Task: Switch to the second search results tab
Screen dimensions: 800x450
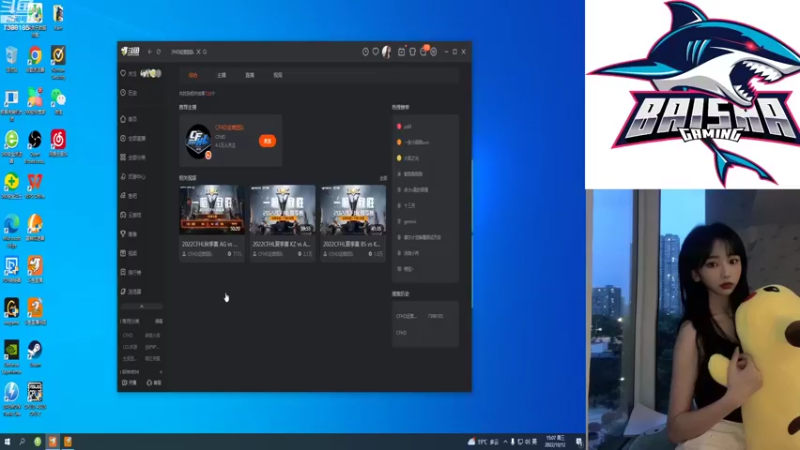Action: (221, 75)
